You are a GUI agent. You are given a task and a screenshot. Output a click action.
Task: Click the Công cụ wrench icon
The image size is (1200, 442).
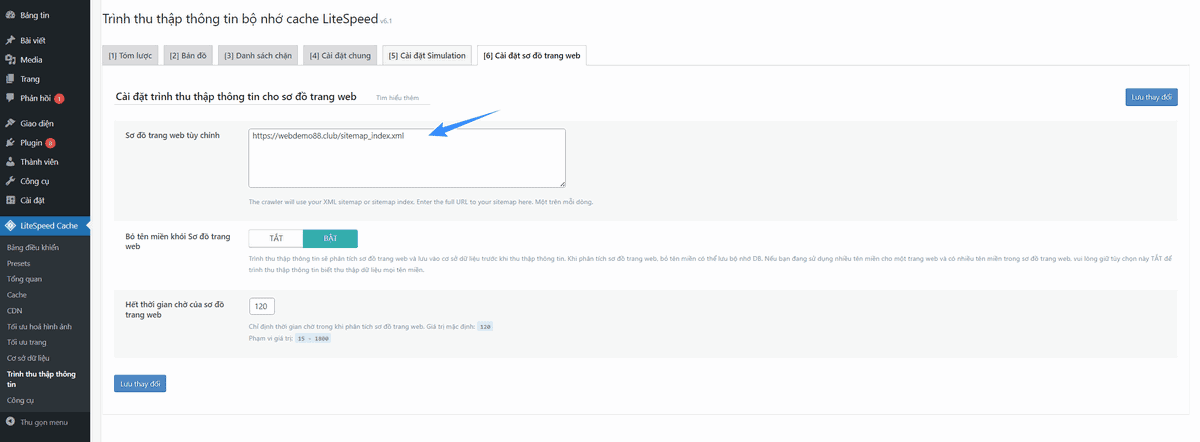tap(10, 181)
